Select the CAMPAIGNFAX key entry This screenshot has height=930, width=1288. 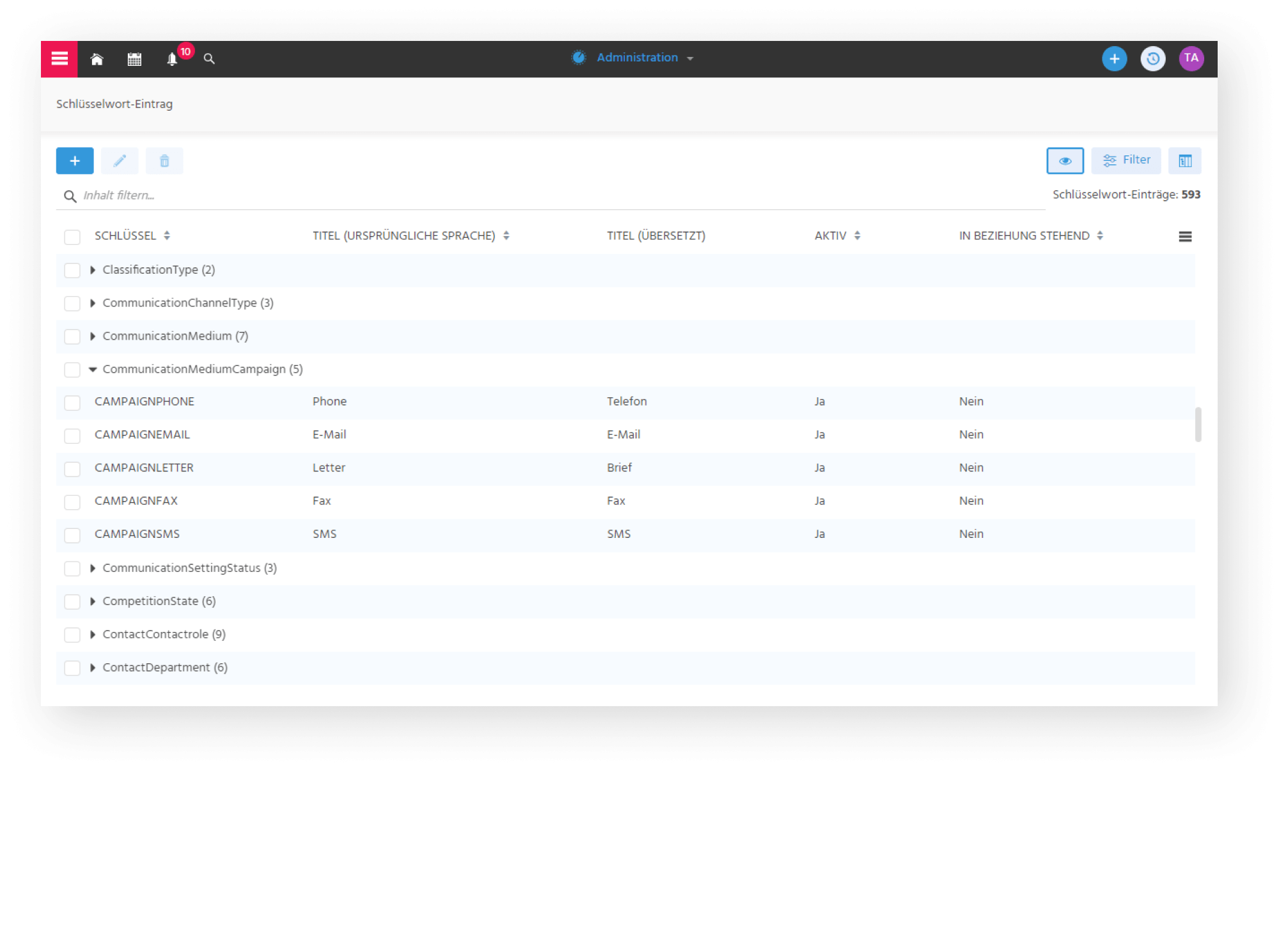(x=136, y=501)
